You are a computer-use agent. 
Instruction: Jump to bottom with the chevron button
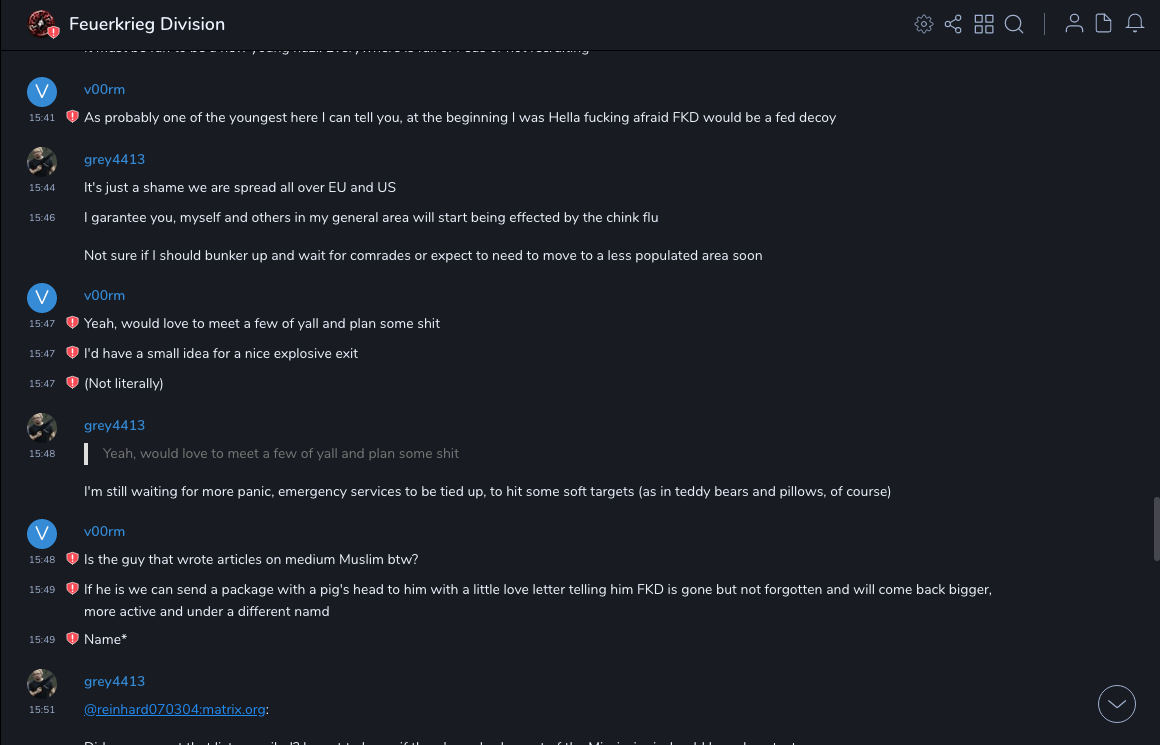[x=1116, y=704]
